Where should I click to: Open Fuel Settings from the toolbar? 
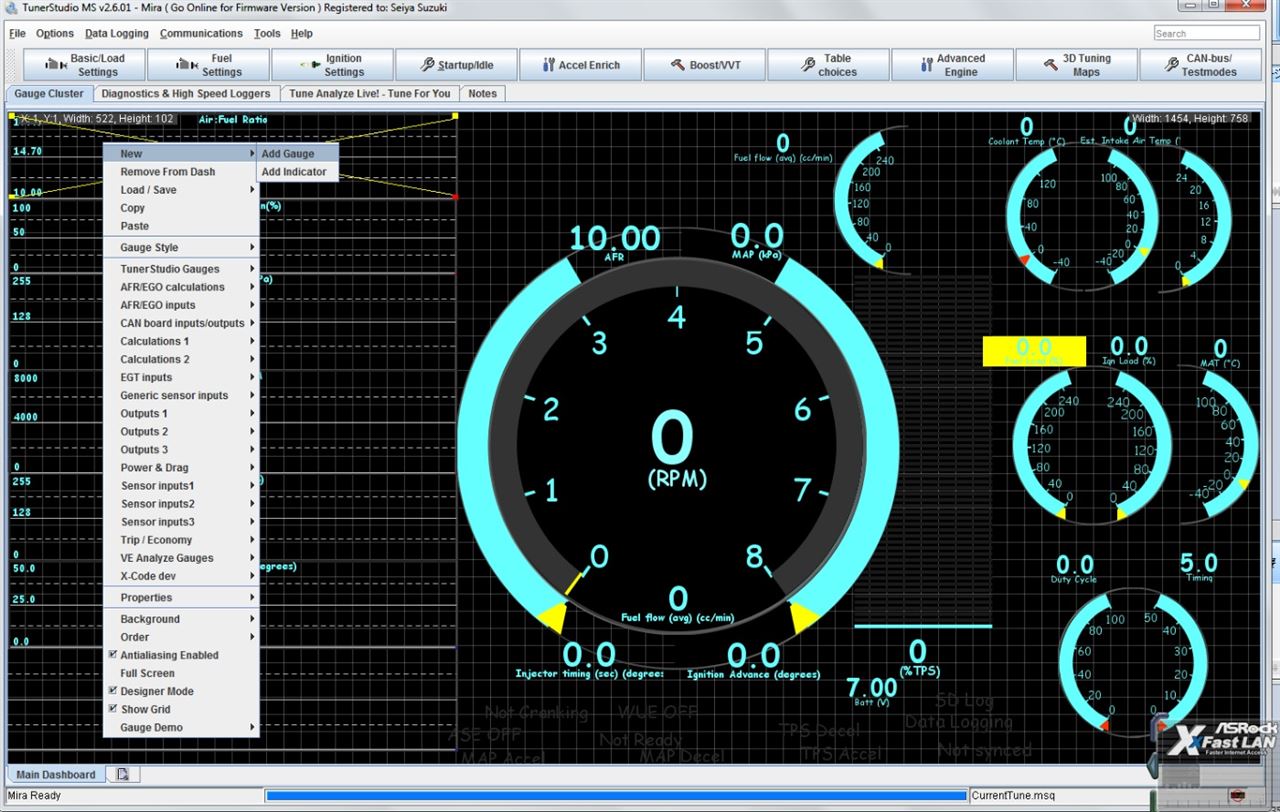(208, 65)
